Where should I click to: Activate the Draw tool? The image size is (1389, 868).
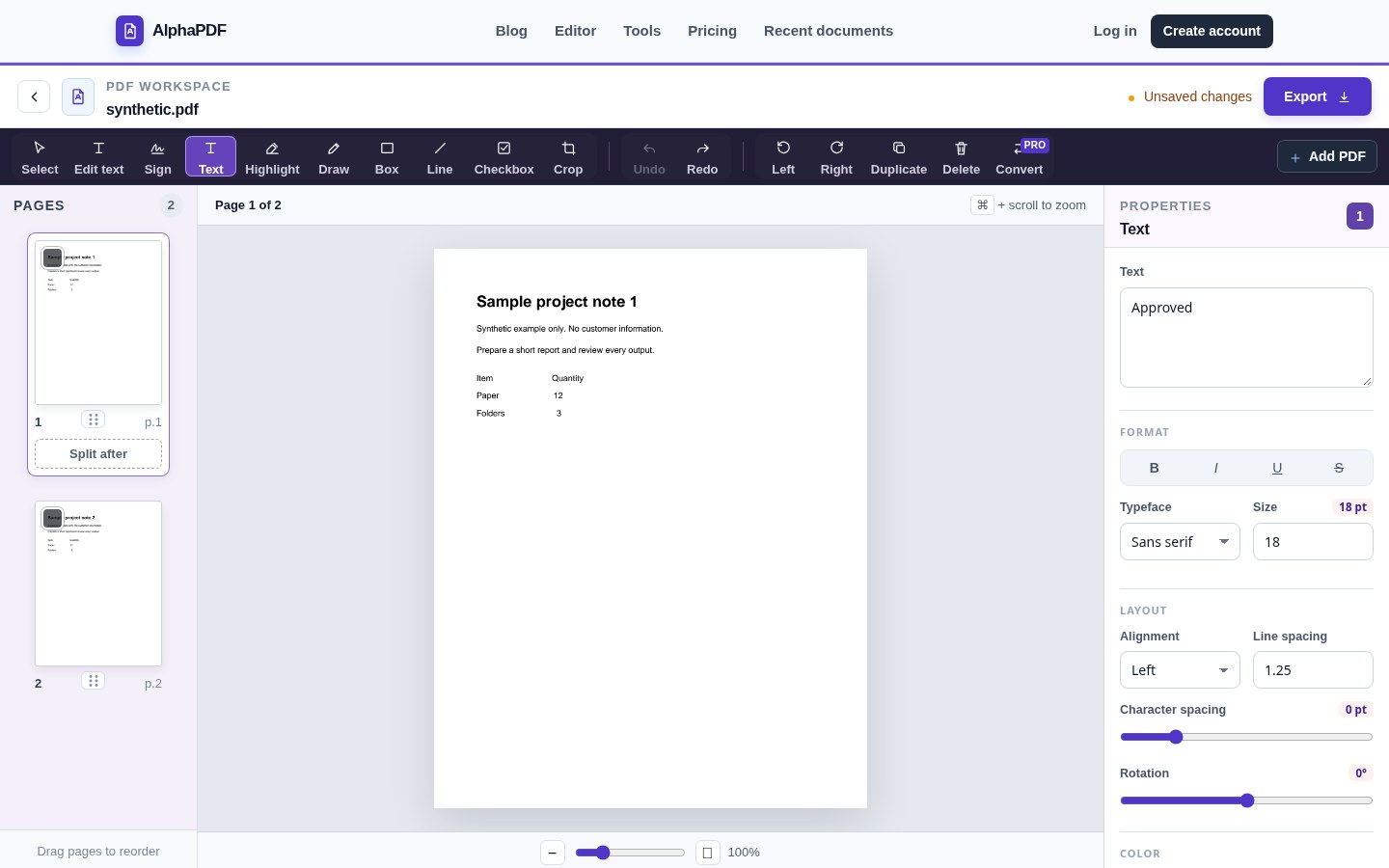(x=334, y=156)
